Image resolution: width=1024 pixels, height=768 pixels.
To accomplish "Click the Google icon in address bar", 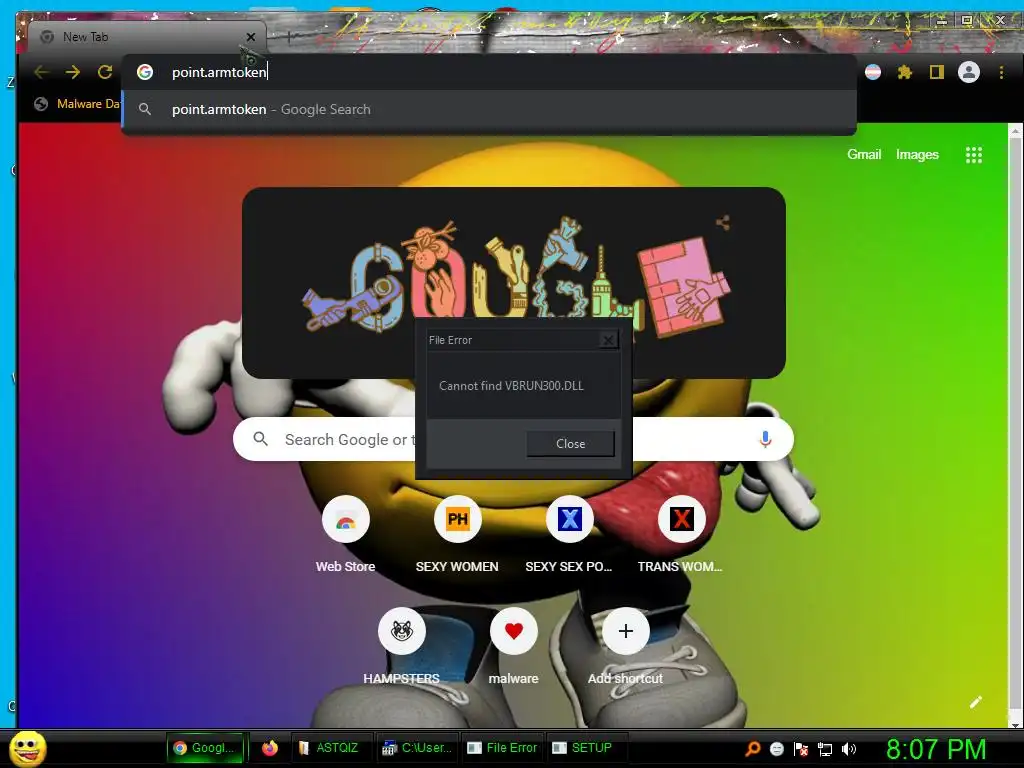I will pyautogui.click(x=145, y=72).
